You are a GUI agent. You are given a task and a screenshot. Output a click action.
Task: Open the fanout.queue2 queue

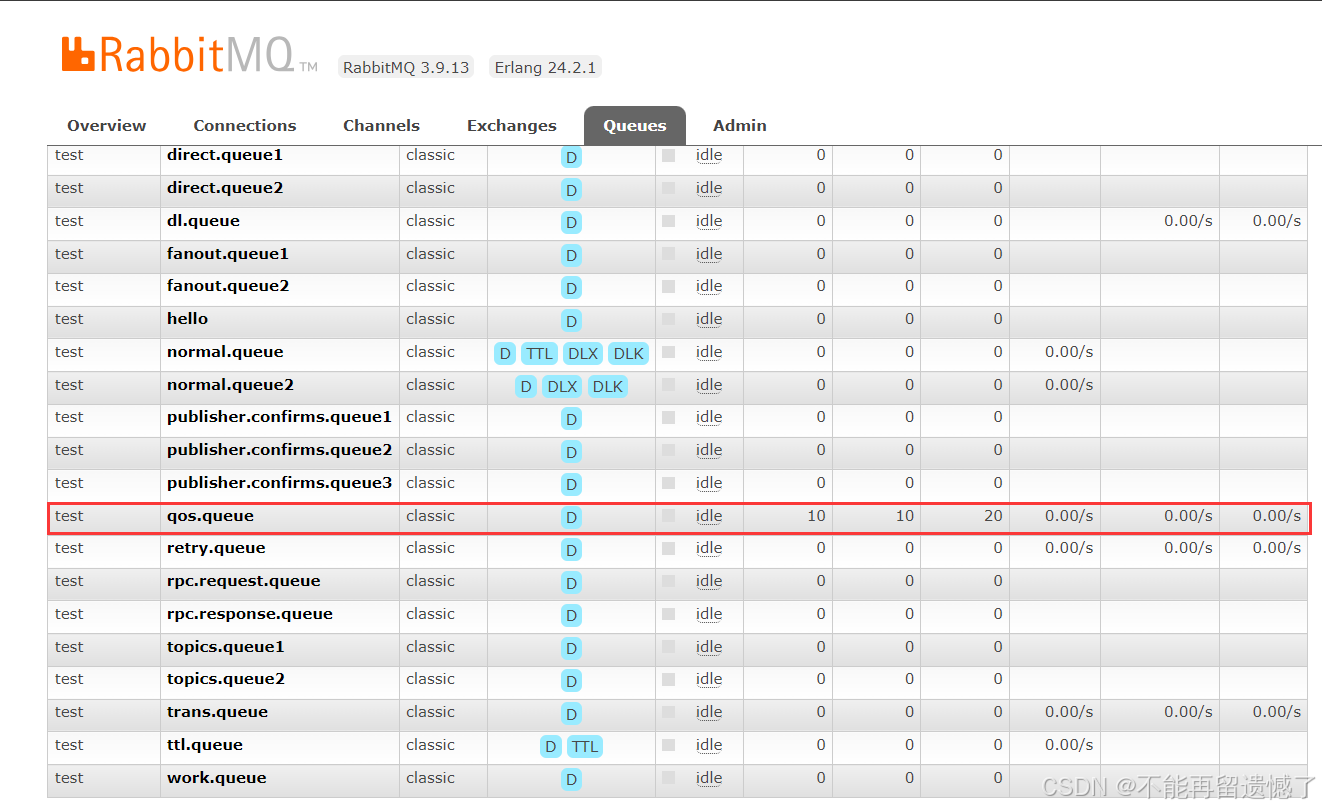[x=228, y=286]
